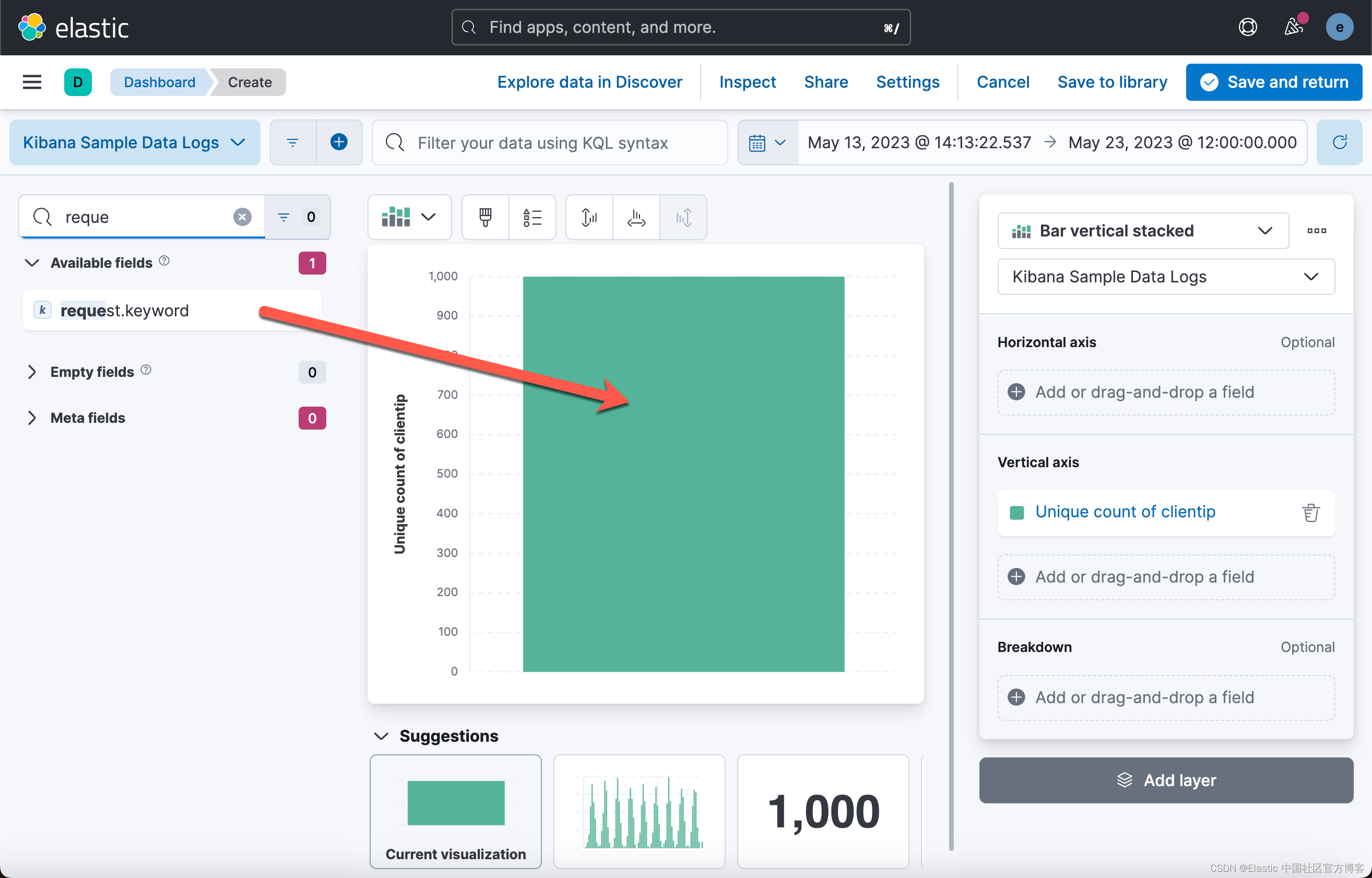Open the Bar vertical stacked chart type dropdown
1372x878 pixels.
pos(1143,231)
